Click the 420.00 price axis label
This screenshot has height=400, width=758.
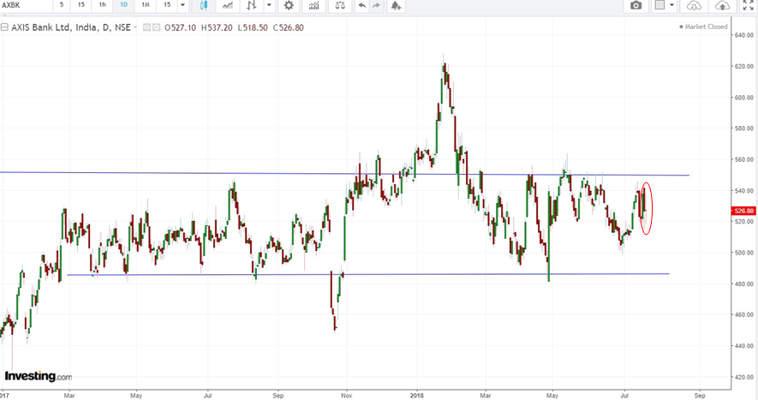coord(743,377)
